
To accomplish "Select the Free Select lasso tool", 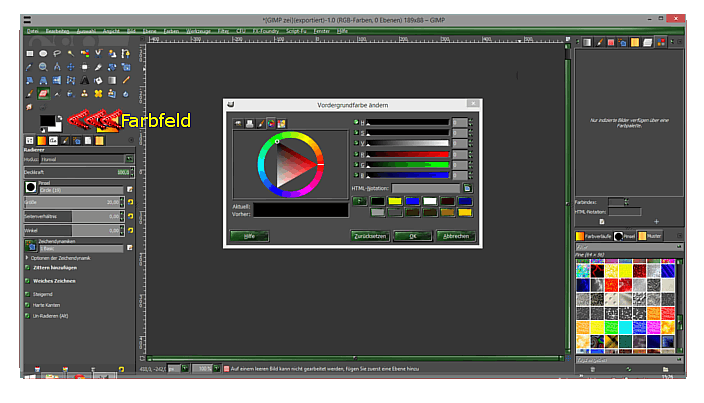I will coord(57,53).
